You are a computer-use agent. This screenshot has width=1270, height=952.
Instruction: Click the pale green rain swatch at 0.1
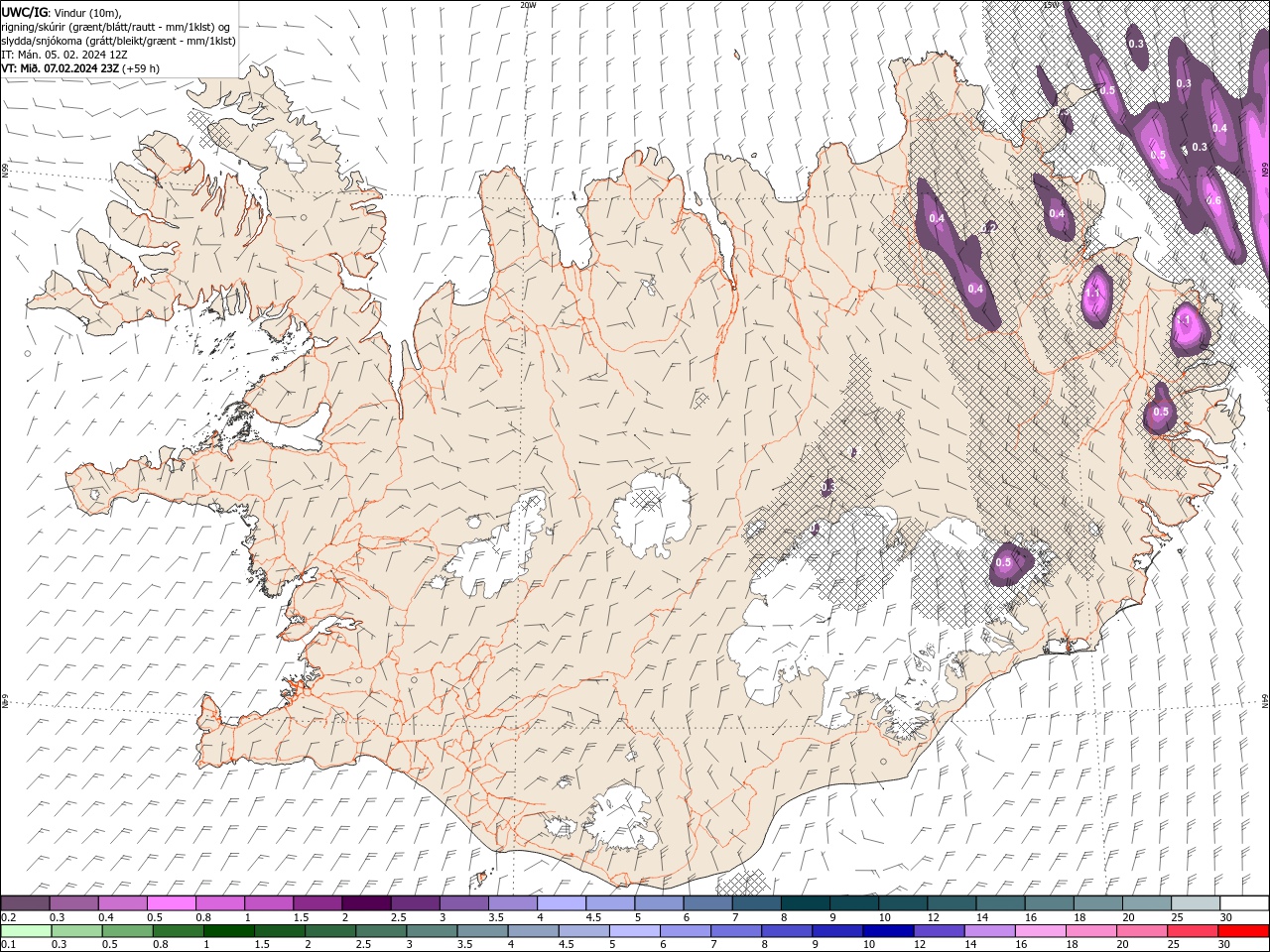point(27,931)
